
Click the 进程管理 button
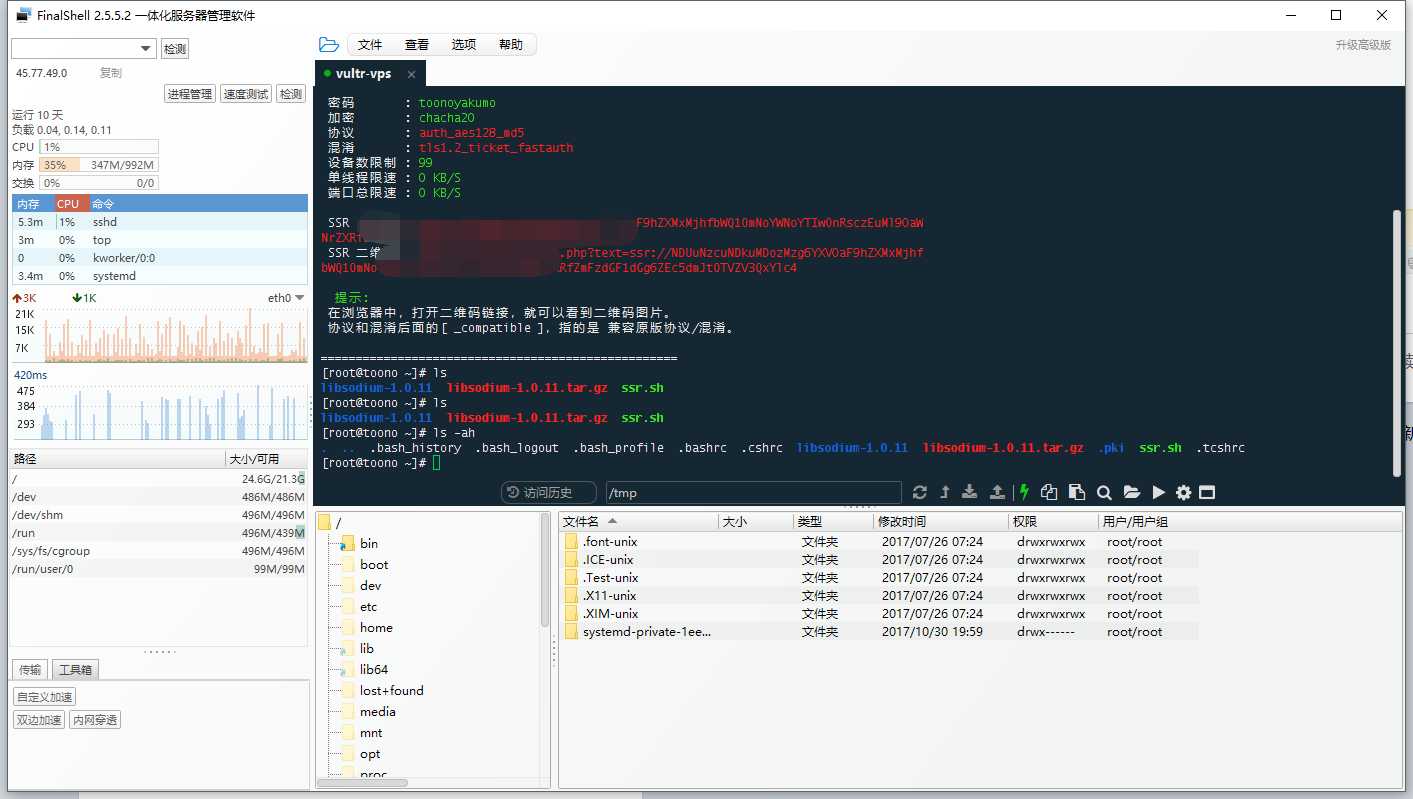point(190,94)
